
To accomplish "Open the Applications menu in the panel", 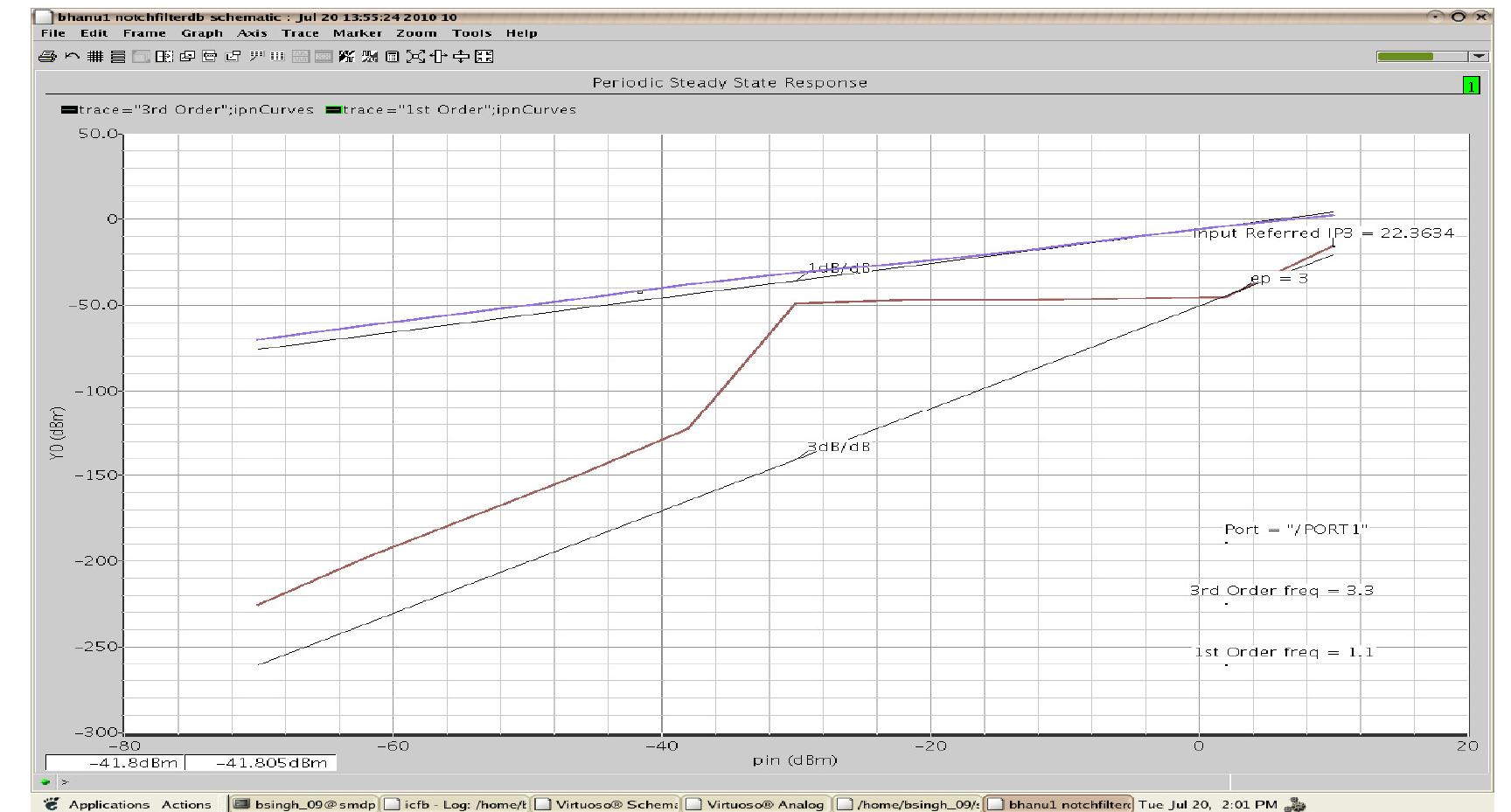I will point(109,804).
